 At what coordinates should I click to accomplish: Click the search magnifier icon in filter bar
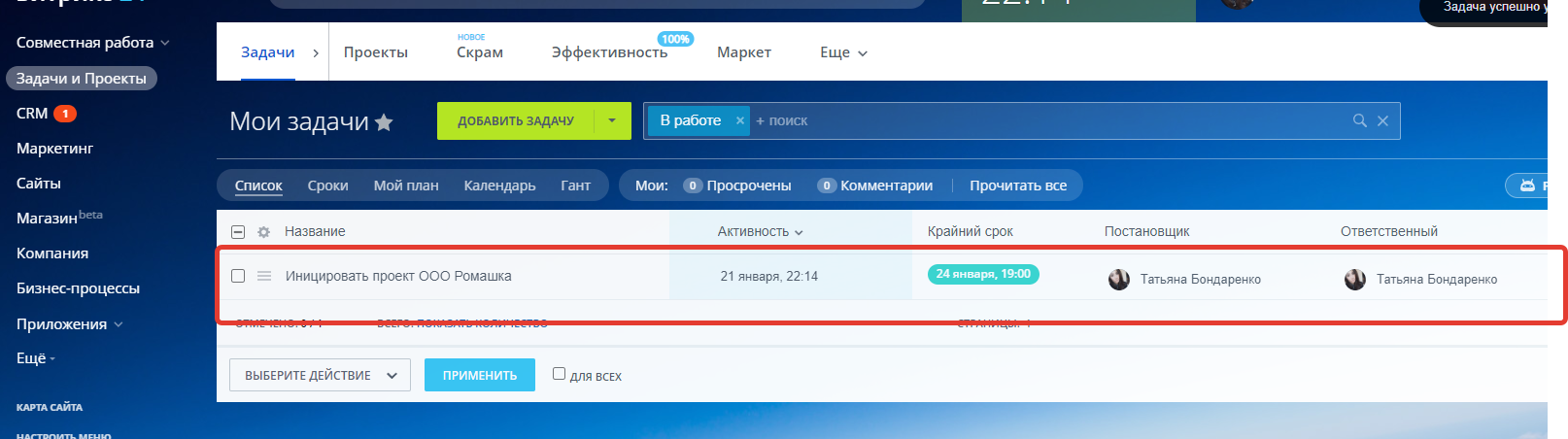coord(1360,120)
